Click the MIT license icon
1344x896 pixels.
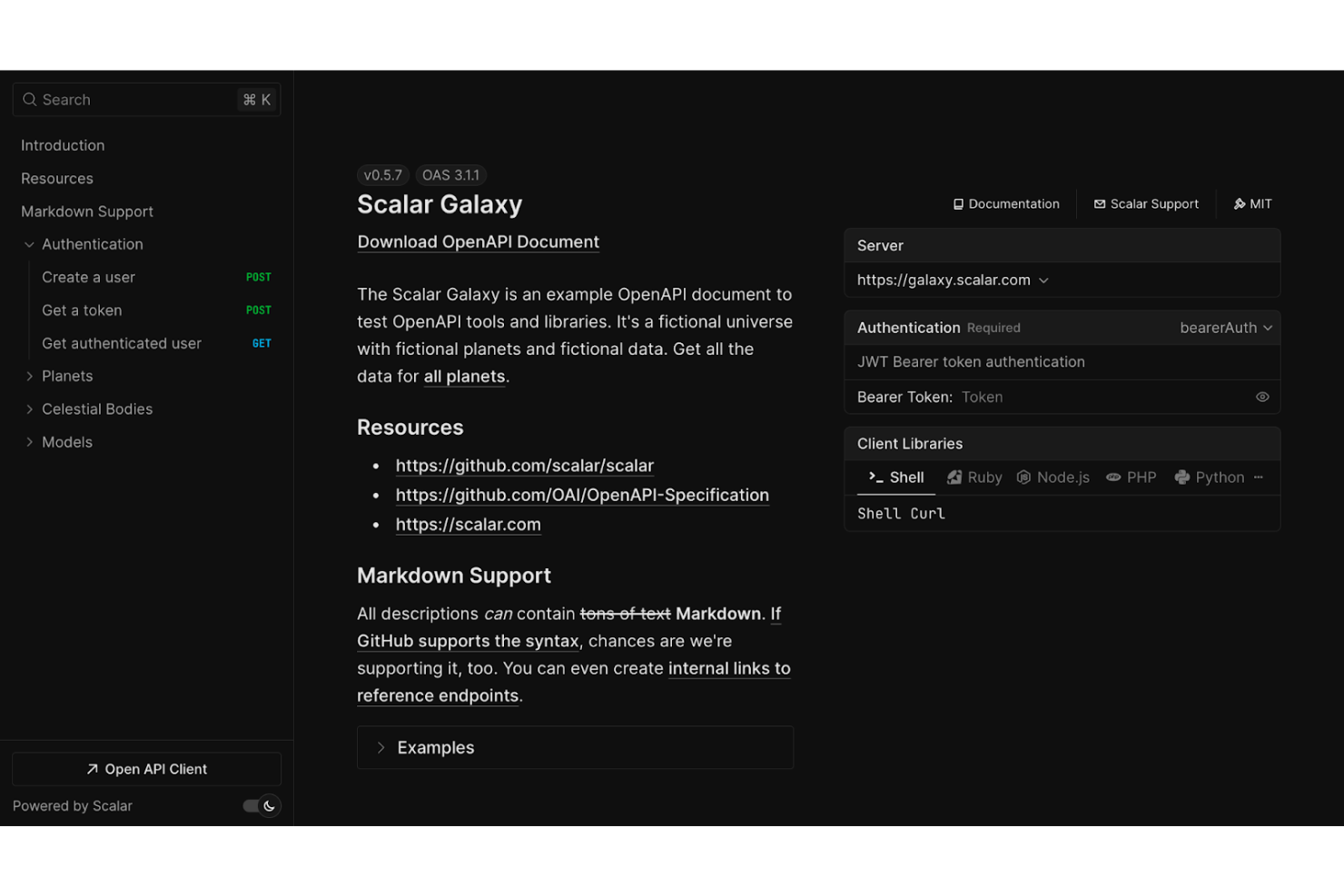coord(1239,203)
